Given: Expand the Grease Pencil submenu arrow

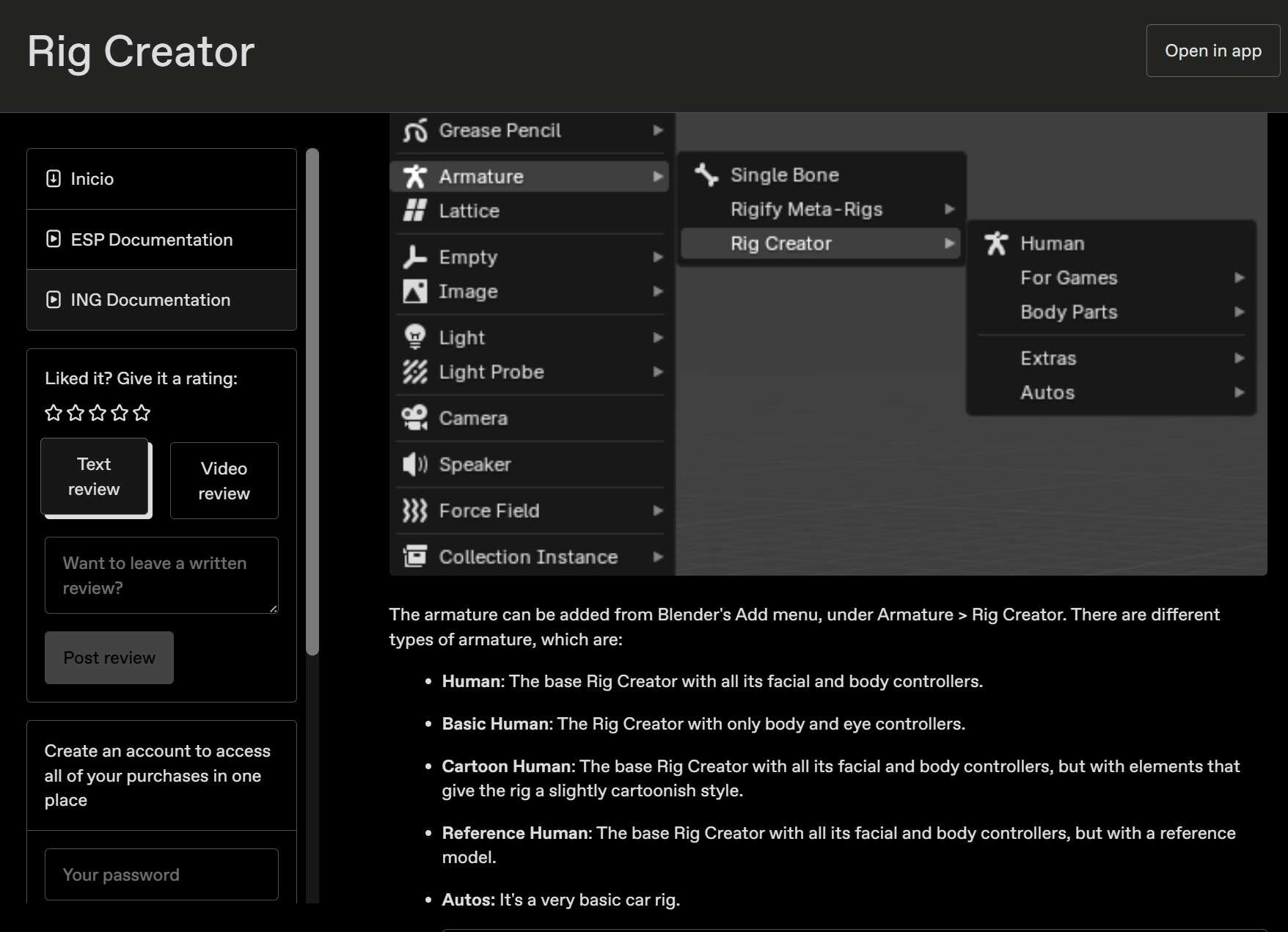Looking at the screenshot, I should [658, 131].
